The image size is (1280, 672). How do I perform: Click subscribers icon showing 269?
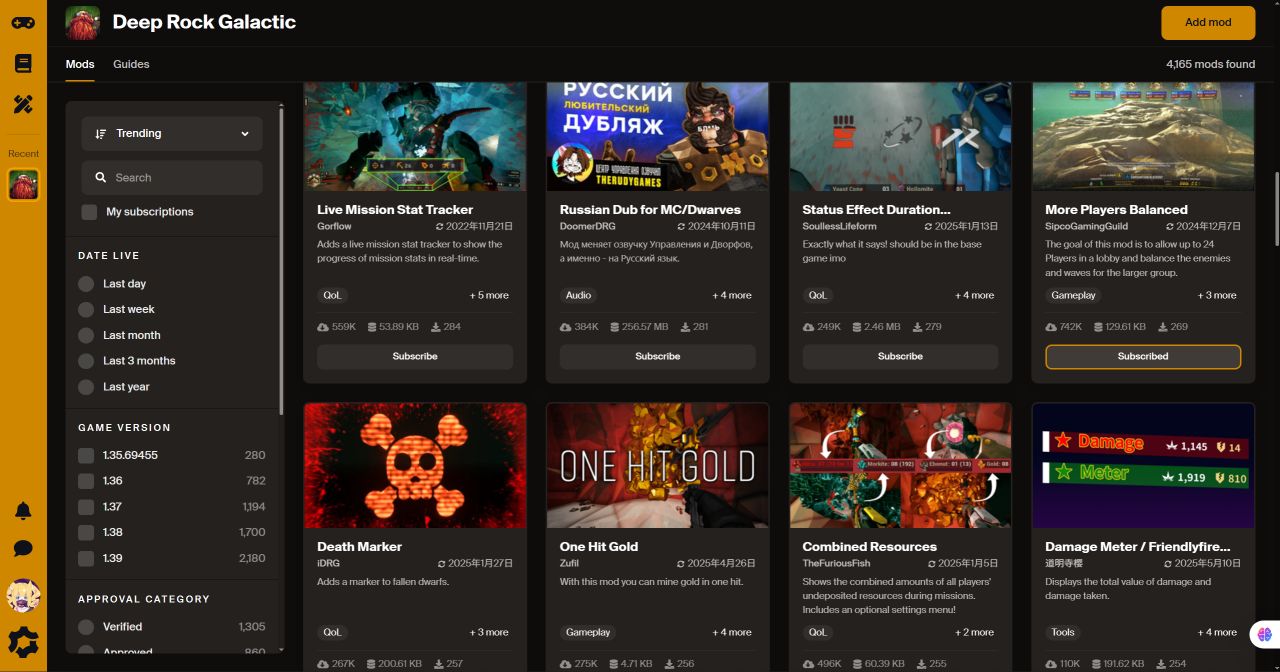tap(1161, 327)
